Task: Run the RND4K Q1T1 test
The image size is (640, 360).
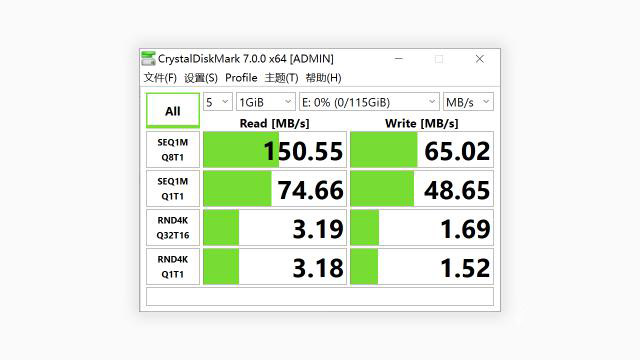Action: [x=173, y=267]
